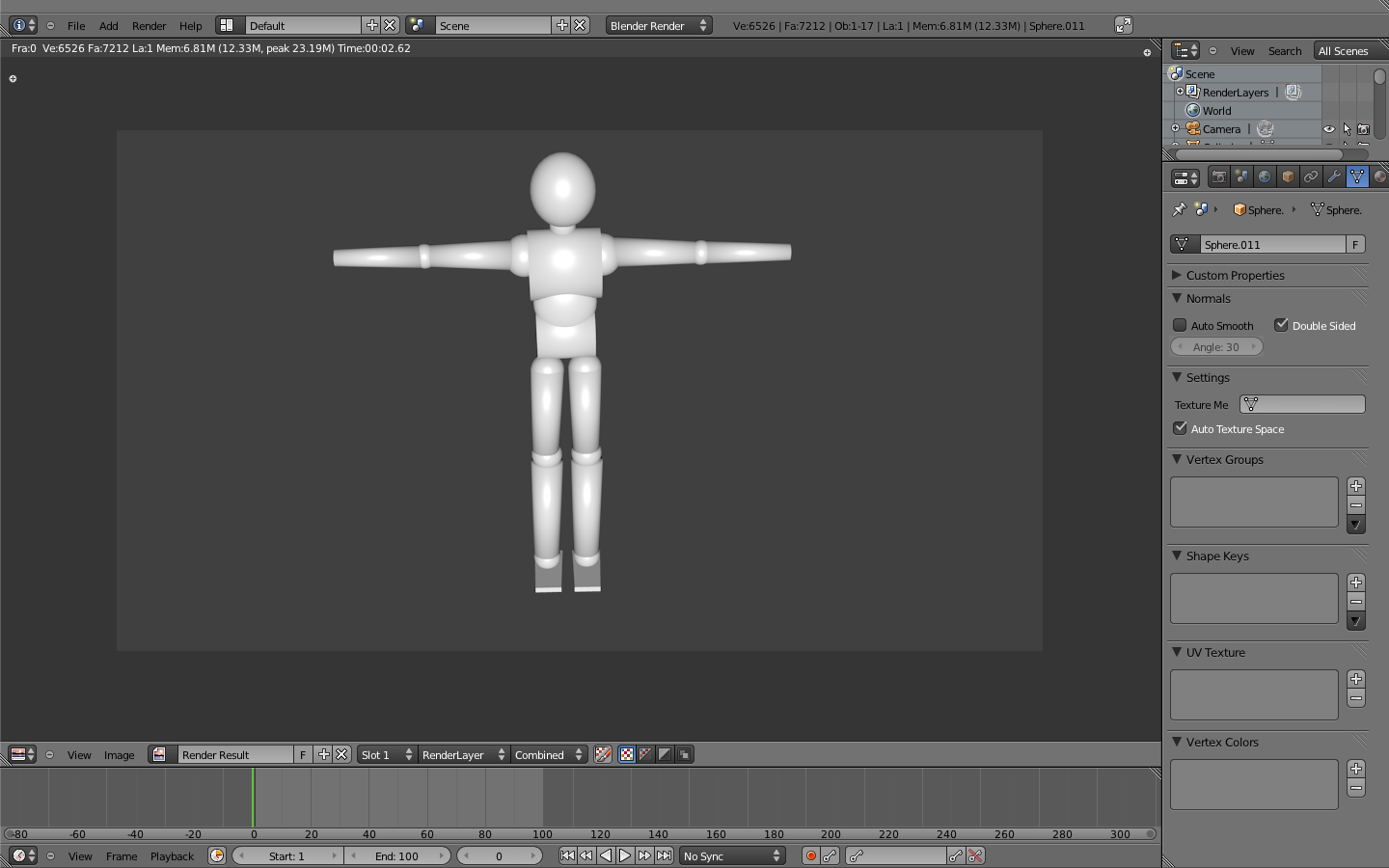1389x868 pixels.
Task: Click the Search option in the outliner header
Action: point(1284,50)
